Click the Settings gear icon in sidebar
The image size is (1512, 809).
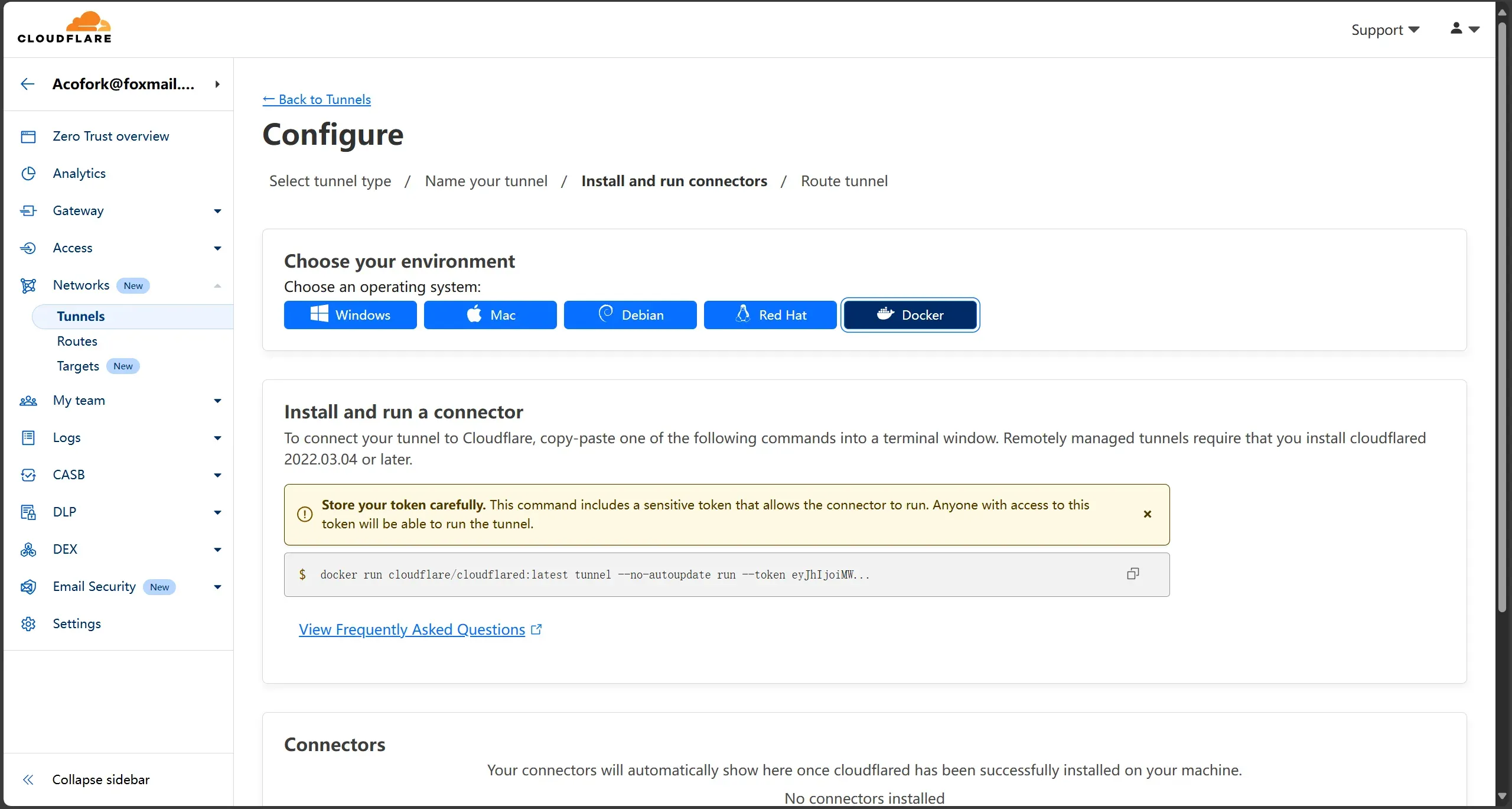point(28,624)
